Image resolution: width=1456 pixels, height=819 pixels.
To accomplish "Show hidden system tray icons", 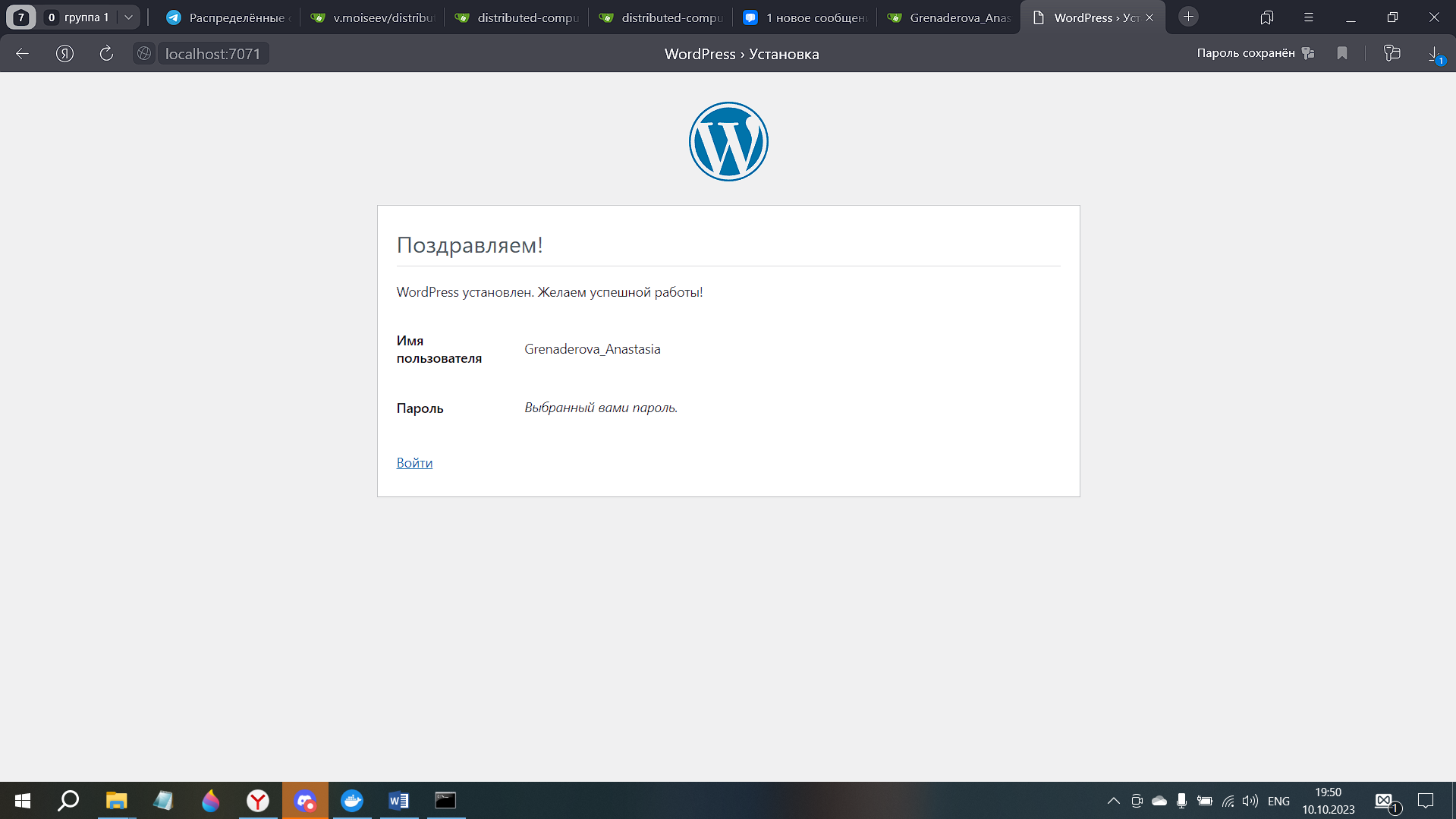I will pyautogui.click(x=1113, y=801).
